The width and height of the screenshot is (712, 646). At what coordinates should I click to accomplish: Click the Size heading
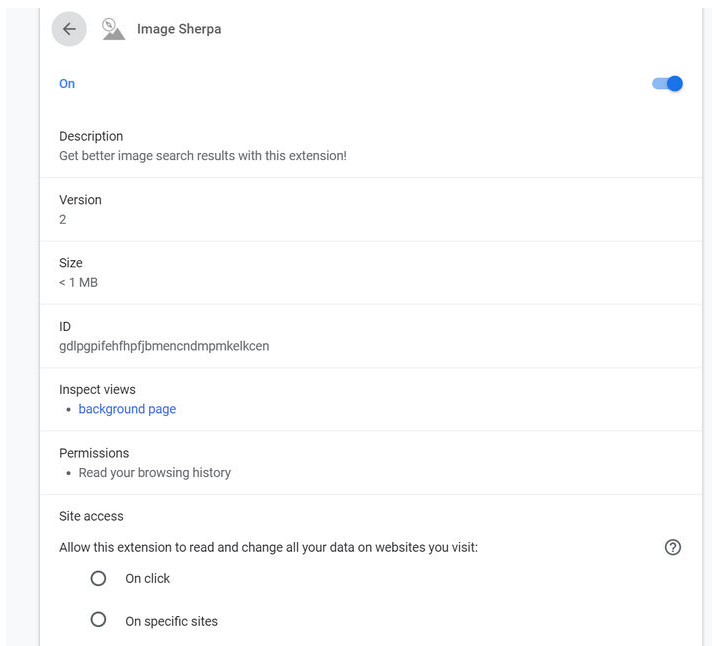(x=71, y=263)
